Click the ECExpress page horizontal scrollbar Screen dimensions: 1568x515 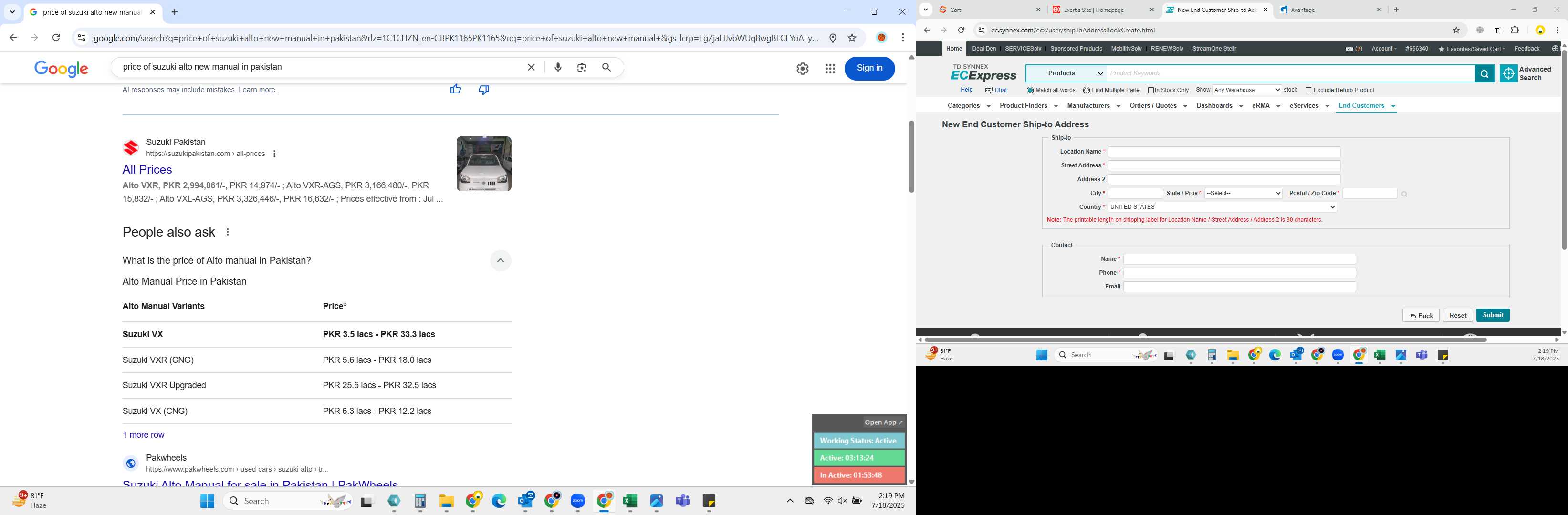pos(1205,340)
